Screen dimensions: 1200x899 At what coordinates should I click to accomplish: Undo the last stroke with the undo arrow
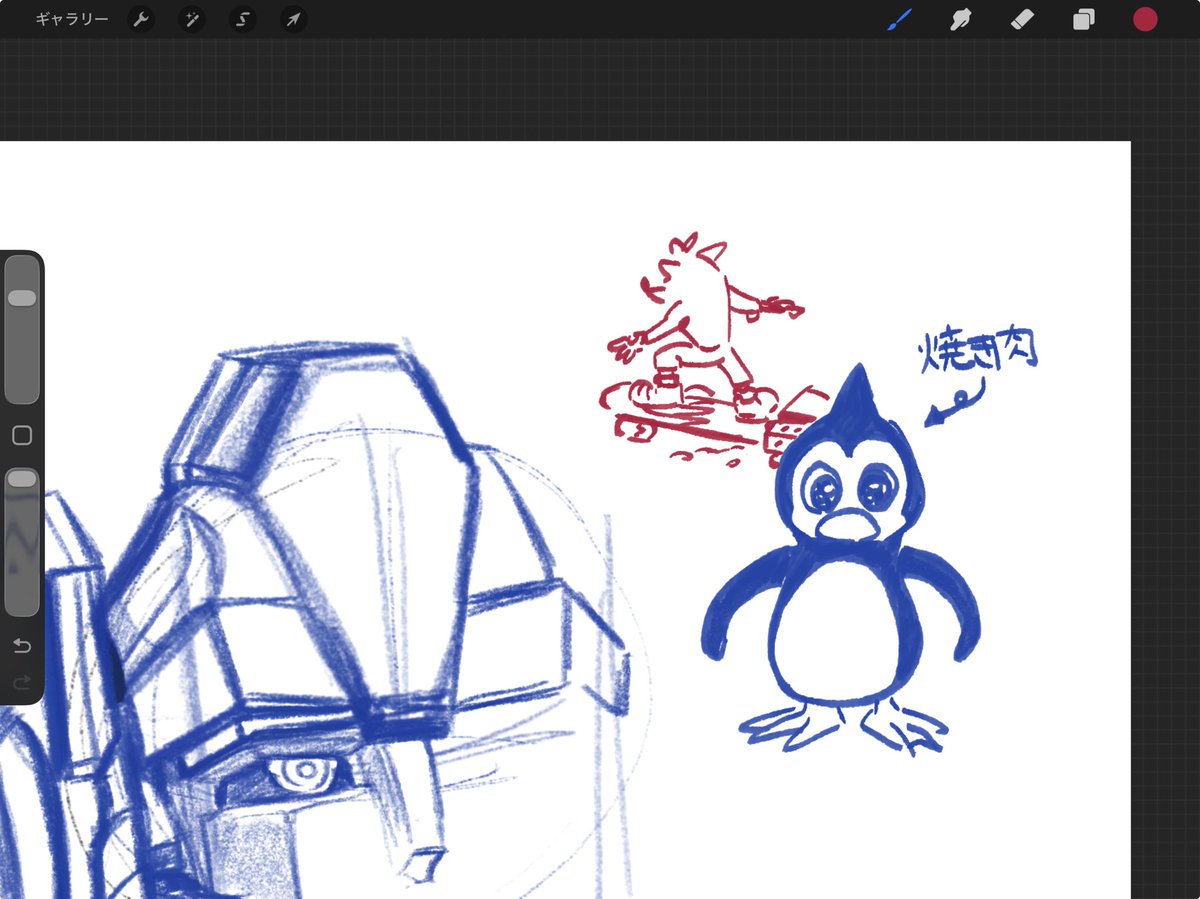coord(22,646)
